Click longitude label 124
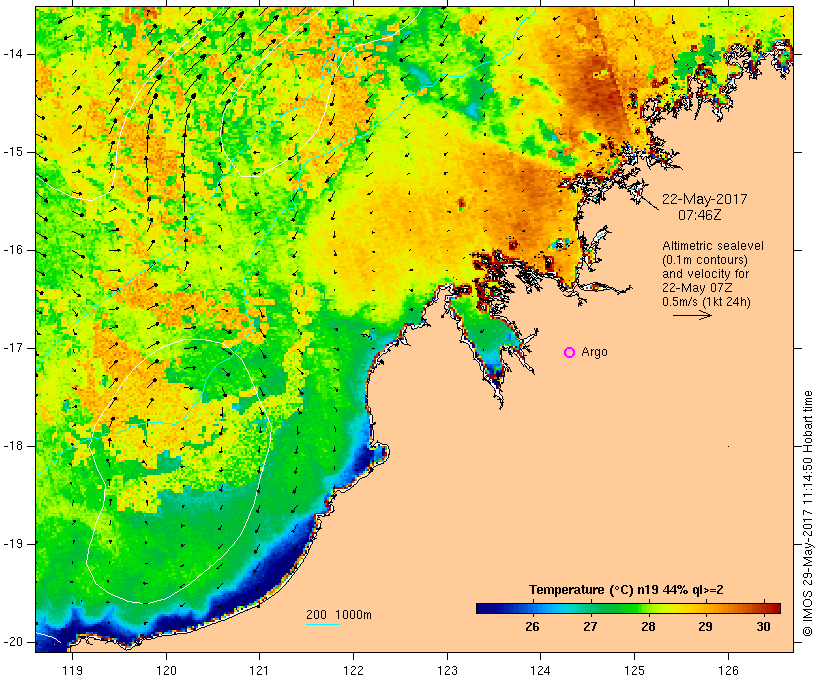Image resolution: width=820 pixels, height=680 pixels. coord(540,670)
